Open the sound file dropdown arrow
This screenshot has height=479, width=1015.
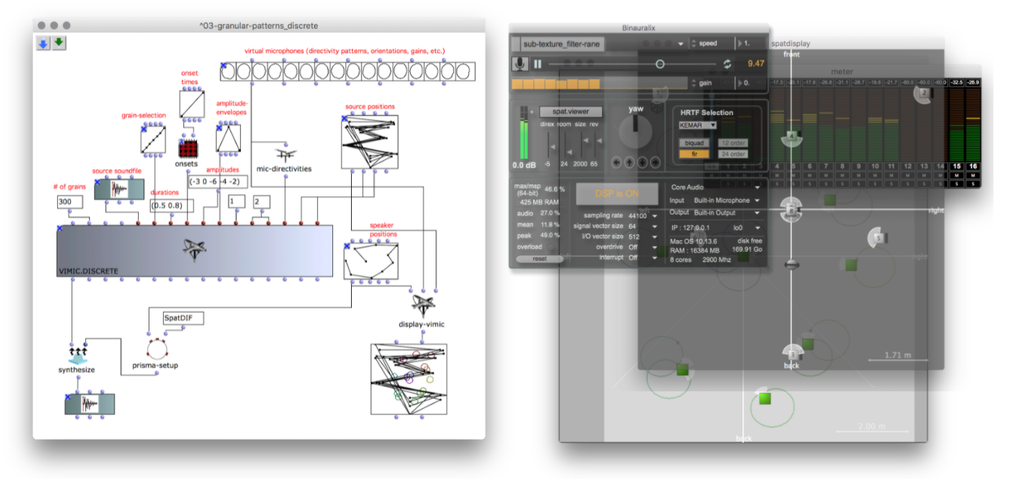click(680, 43)
